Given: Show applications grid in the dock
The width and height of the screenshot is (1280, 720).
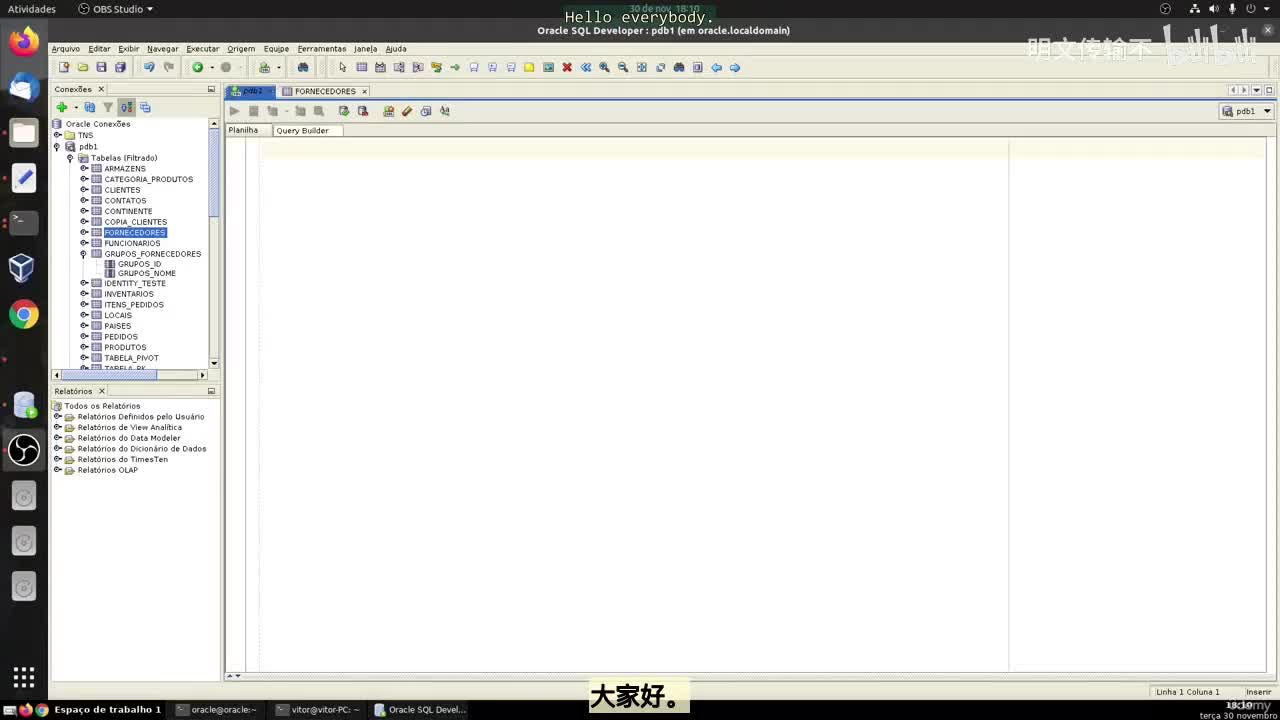Looking at the screenshot, I should click(x=24, y=677).
